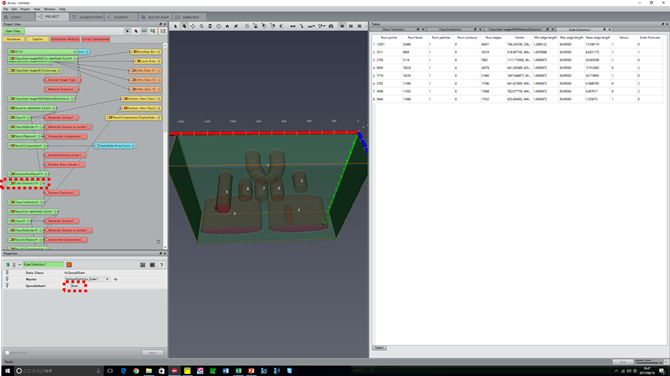This screenshot has height=376, width=670.
Task: Select the interact arrow tool in viewer toolbar
Action: (x=175, y=26)
